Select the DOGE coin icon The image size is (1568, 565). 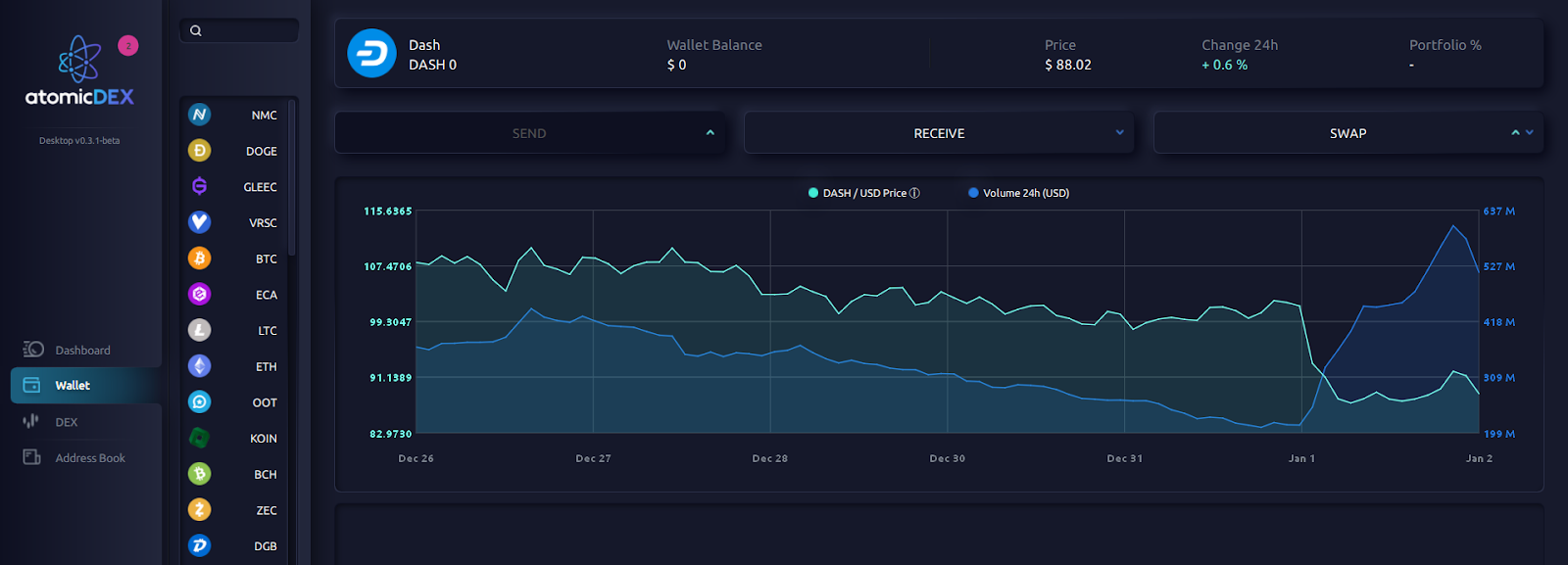(x=200, y=151)
